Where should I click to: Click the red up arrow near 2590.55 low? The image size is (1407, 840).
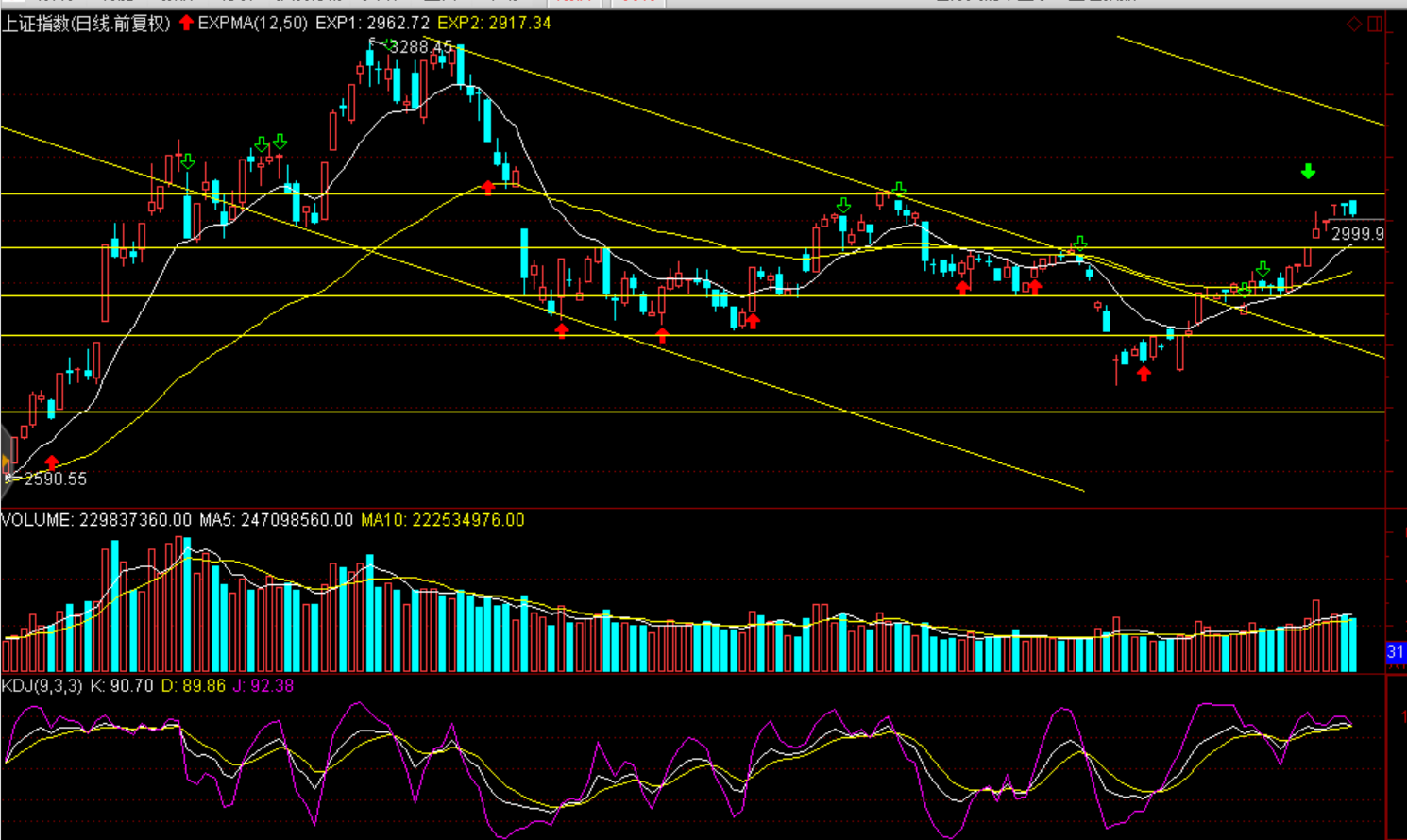coord(52,462)
